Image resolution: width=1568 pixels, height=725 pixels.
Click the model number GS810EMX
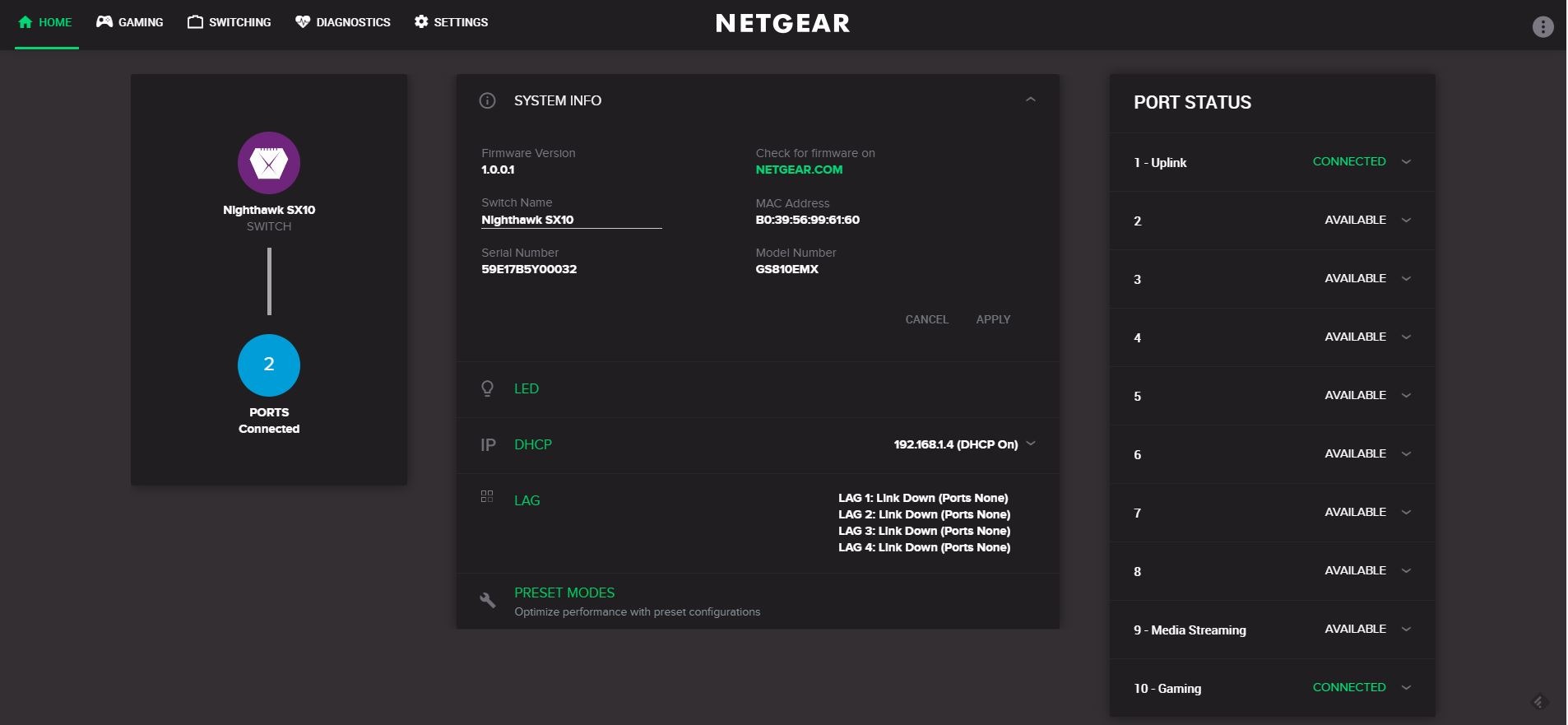[786, 269]
